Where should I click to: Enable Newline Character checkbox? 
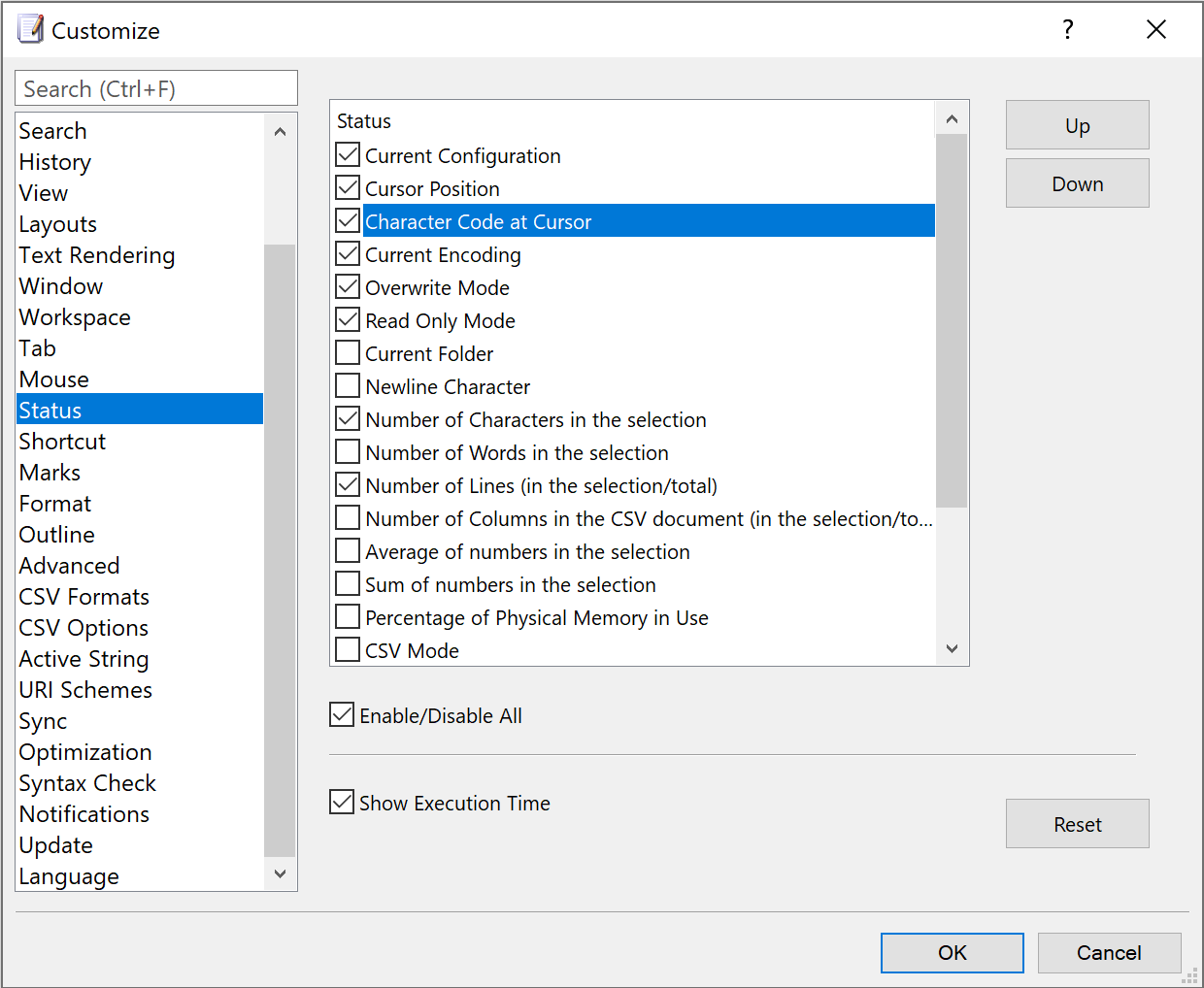point(348,385)
